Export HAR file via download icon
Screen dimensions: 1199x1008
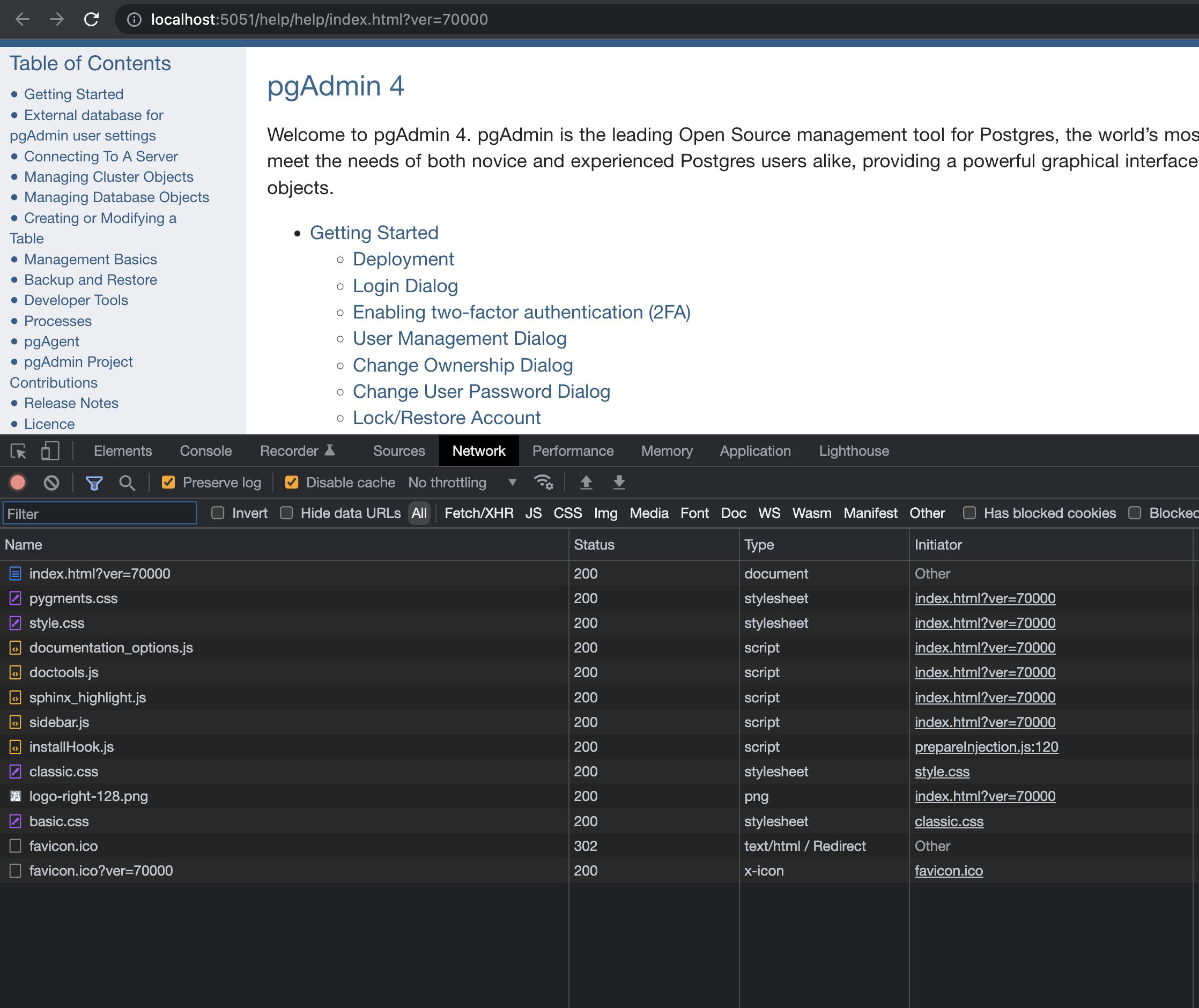tap(619, 483)
